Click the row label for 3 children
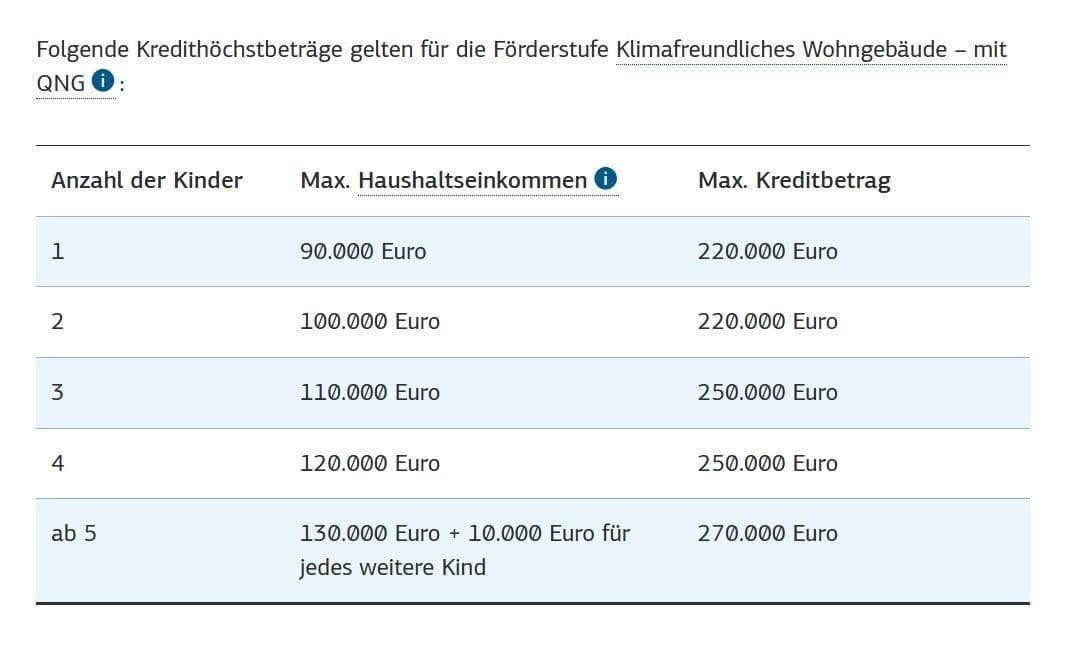This screenshot has height=654, width=1073. (x=57, y=393)
